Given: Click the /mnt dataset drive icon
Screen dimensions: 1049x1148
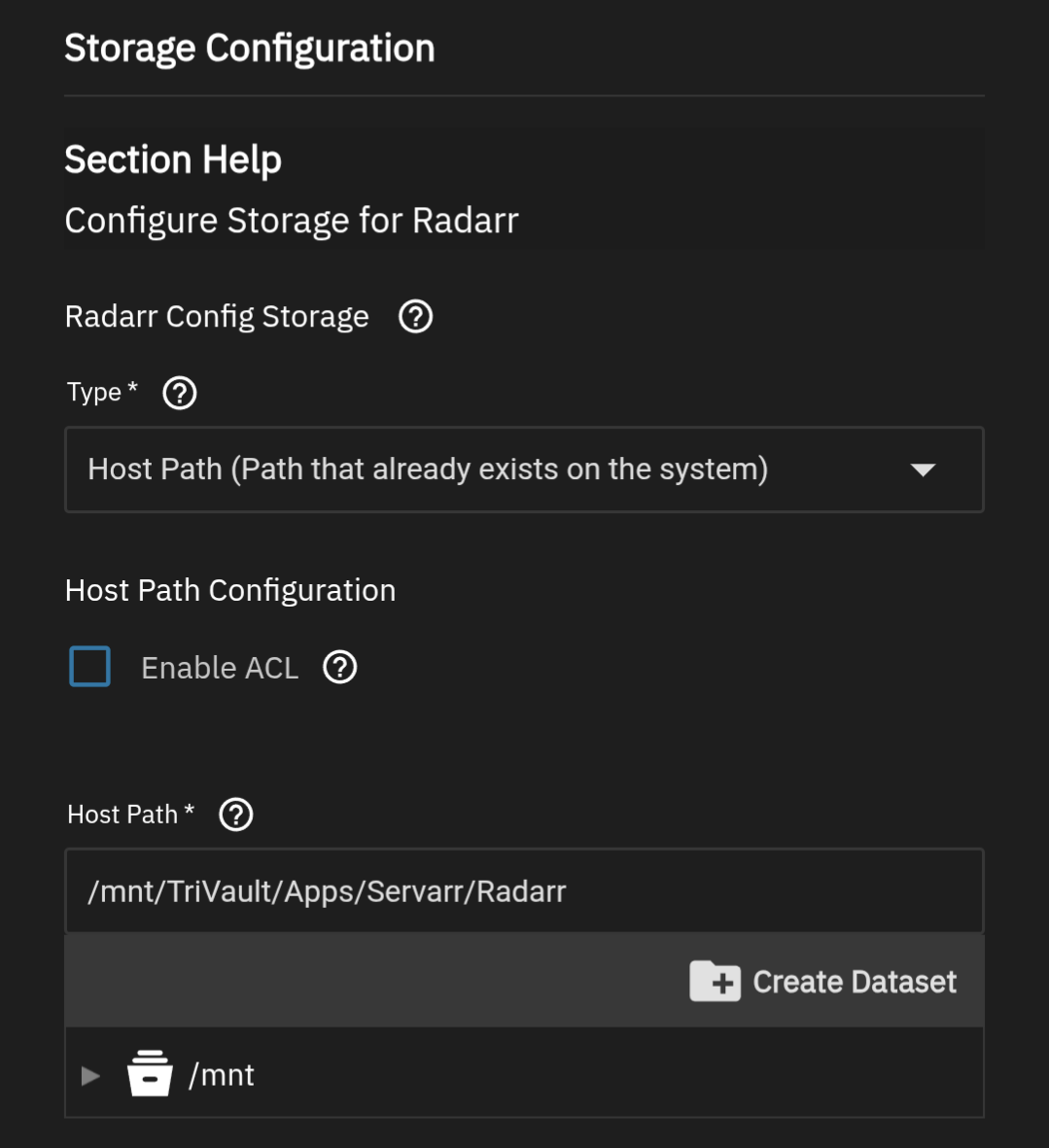Looking at the screenshot, I should click(150, 1074).
